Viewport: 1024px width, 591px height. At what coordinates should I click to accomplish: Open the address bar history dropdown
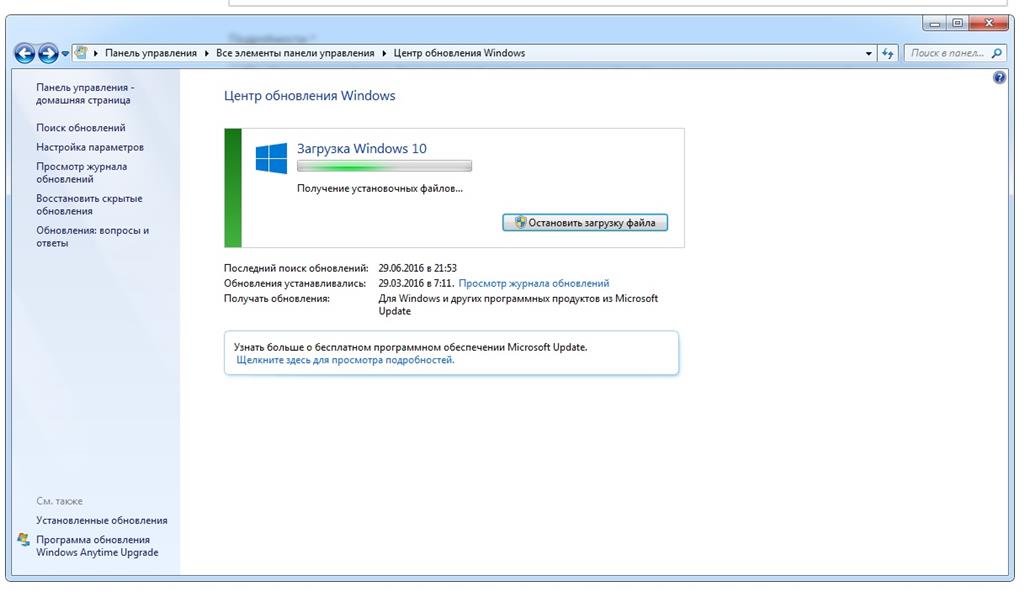869,54
